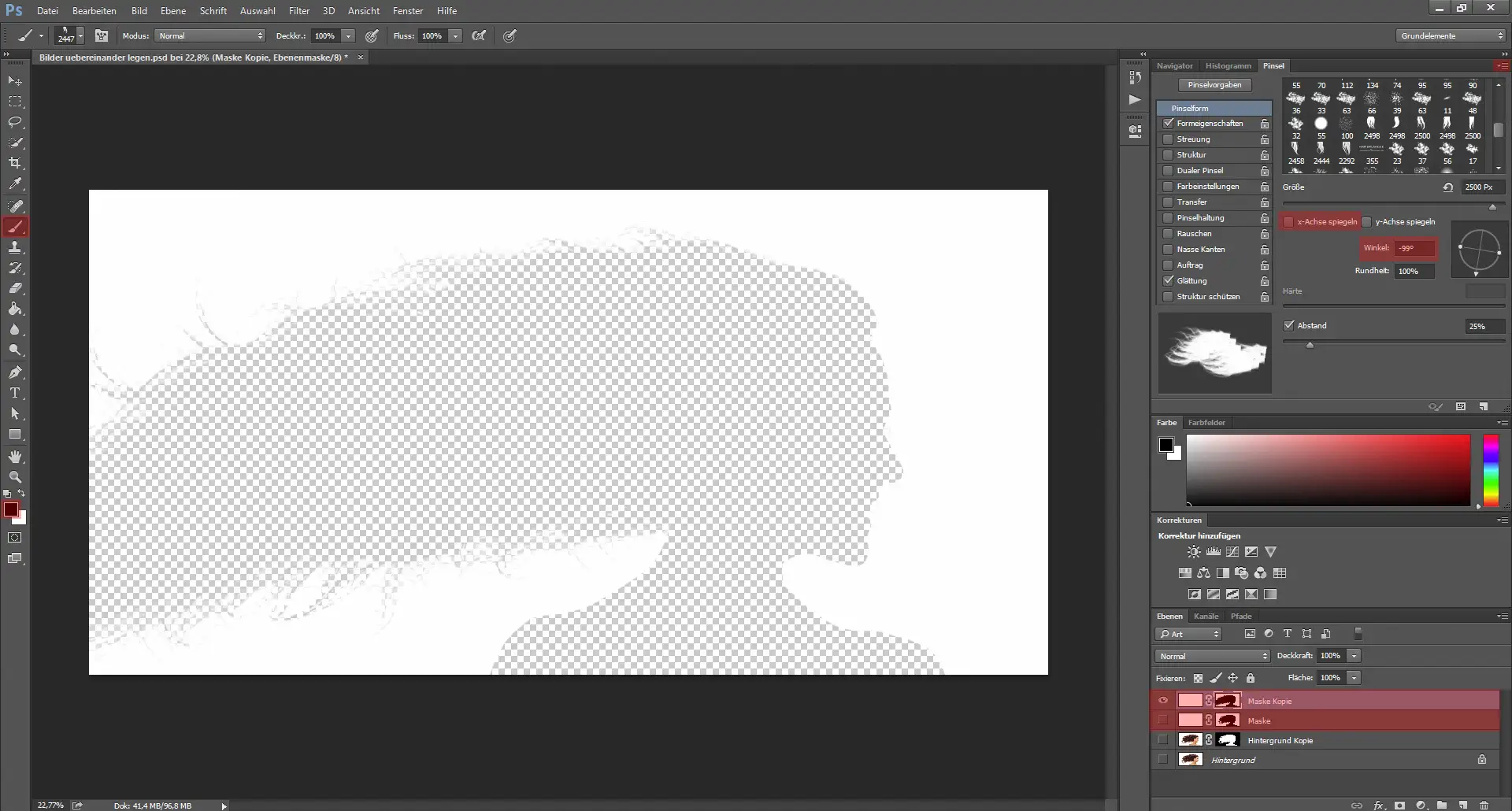Enable the Streuung brush option
The image size is (1512, 811).
coord(1167,139)
